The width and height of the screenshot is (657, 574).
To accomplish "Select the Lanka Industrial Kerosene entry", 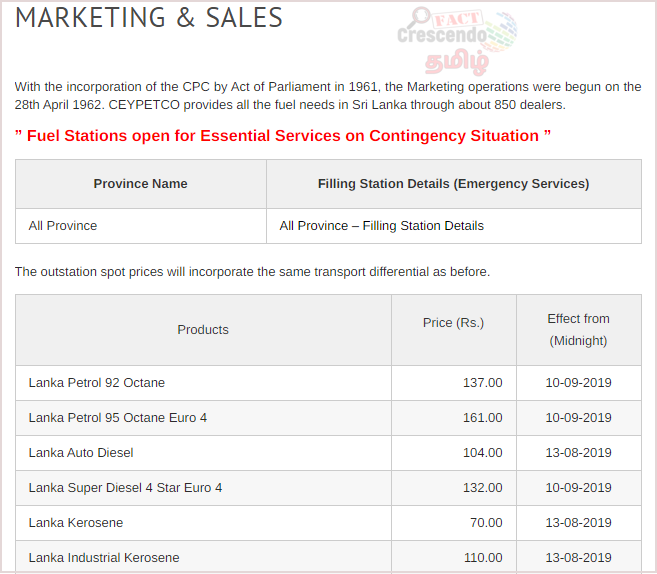I will pyautogui.click(x=104, y=558).
